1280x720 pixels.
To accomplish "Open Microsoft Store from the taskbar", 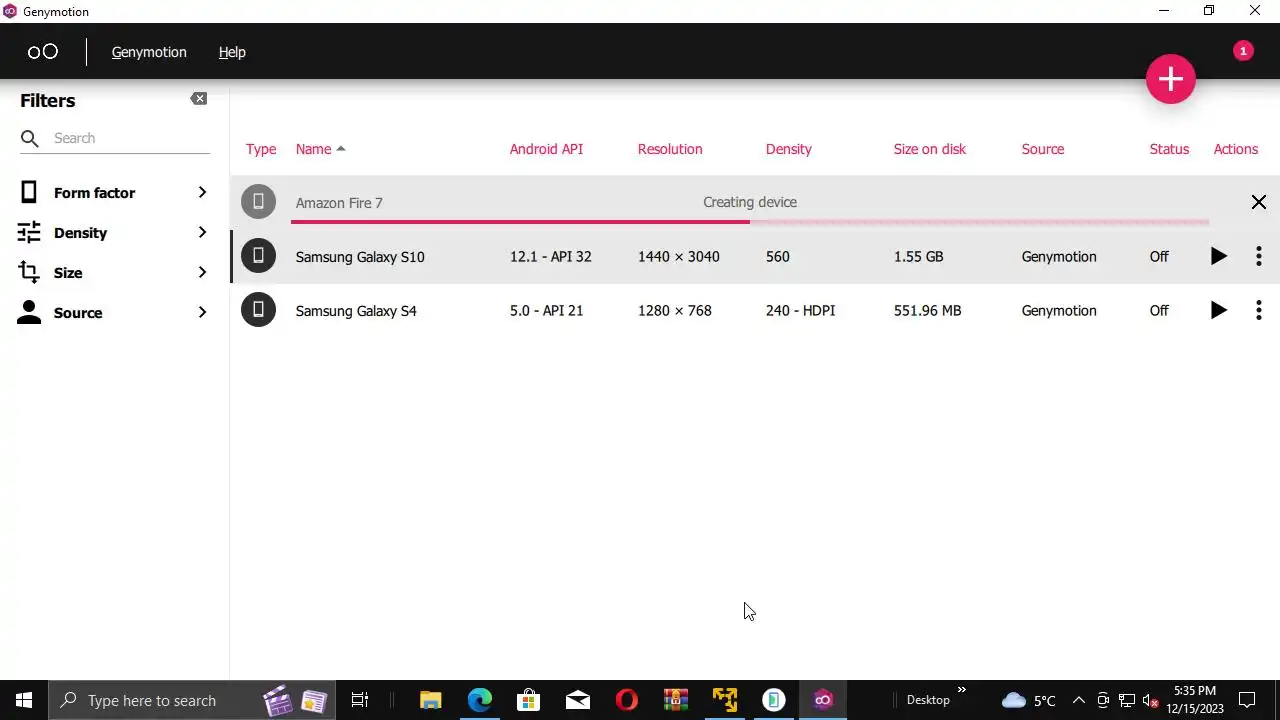I will [x=529, y=700].
